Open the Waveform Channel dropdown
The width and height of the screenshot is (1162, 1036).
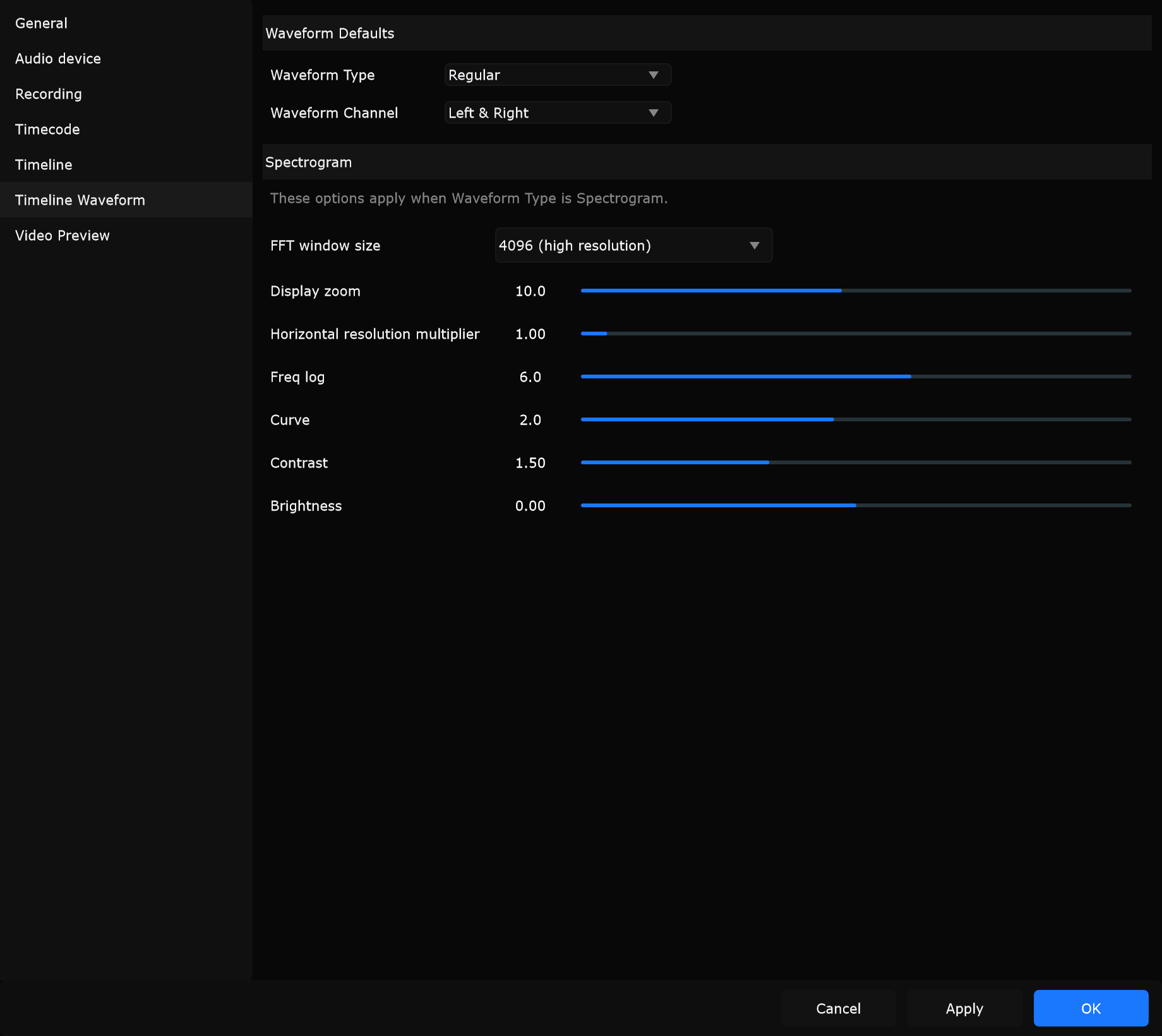(558, 113)
